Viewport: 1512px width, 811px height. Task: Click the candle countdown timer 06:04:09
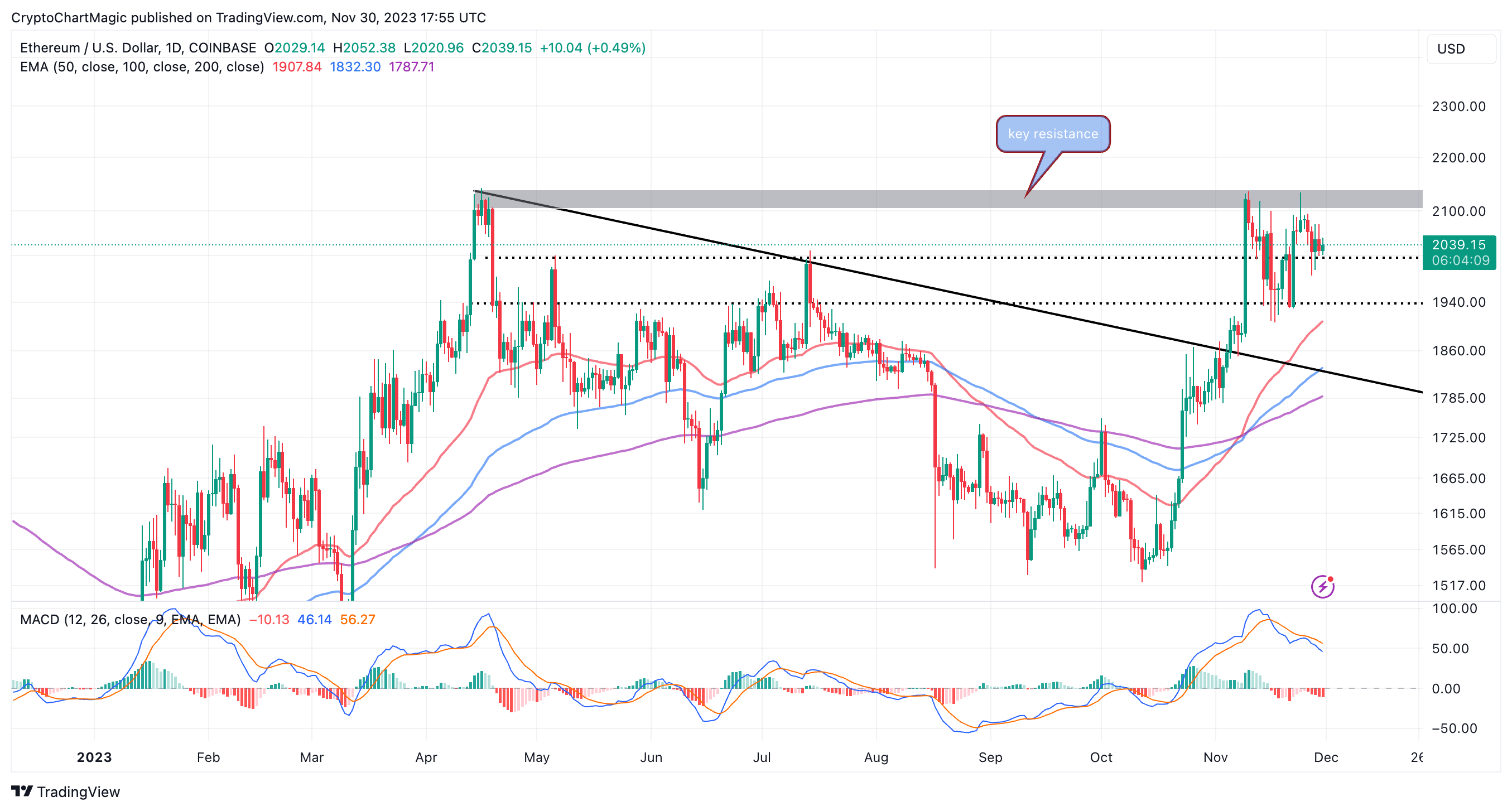(1460, 260)
